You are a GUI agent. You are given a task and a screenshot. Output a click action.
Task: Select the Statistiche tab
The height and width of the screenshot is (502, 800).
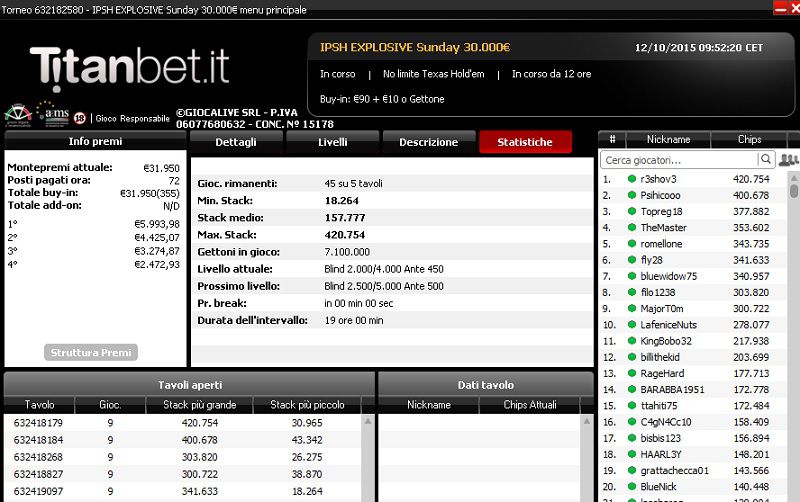click(525, 142)
